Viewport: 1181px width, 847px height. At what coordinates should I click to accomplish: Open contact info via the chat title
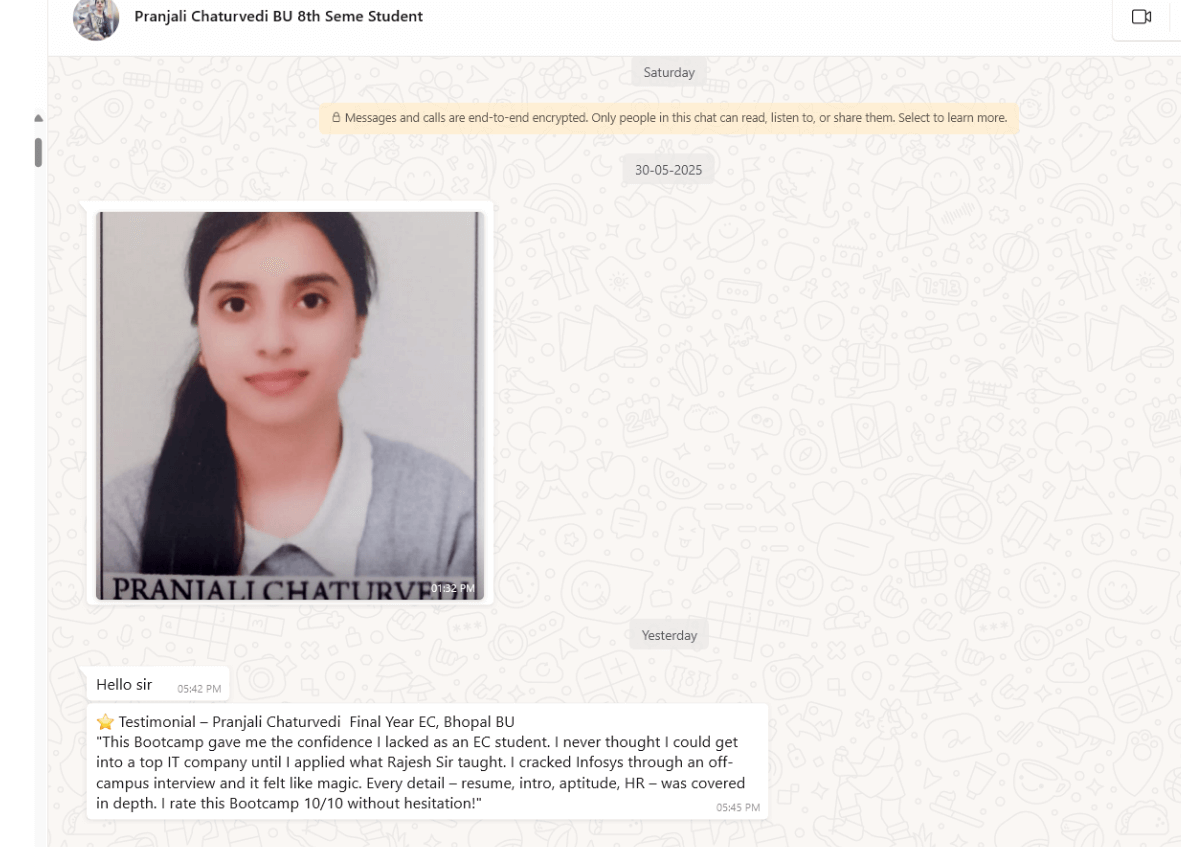tap(278, 17)
